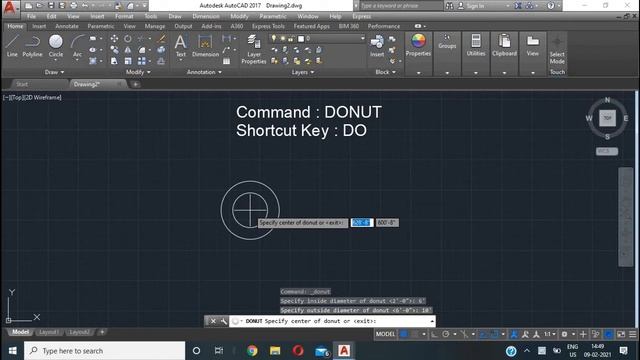Choose the Arc tool

pos(77,46)
